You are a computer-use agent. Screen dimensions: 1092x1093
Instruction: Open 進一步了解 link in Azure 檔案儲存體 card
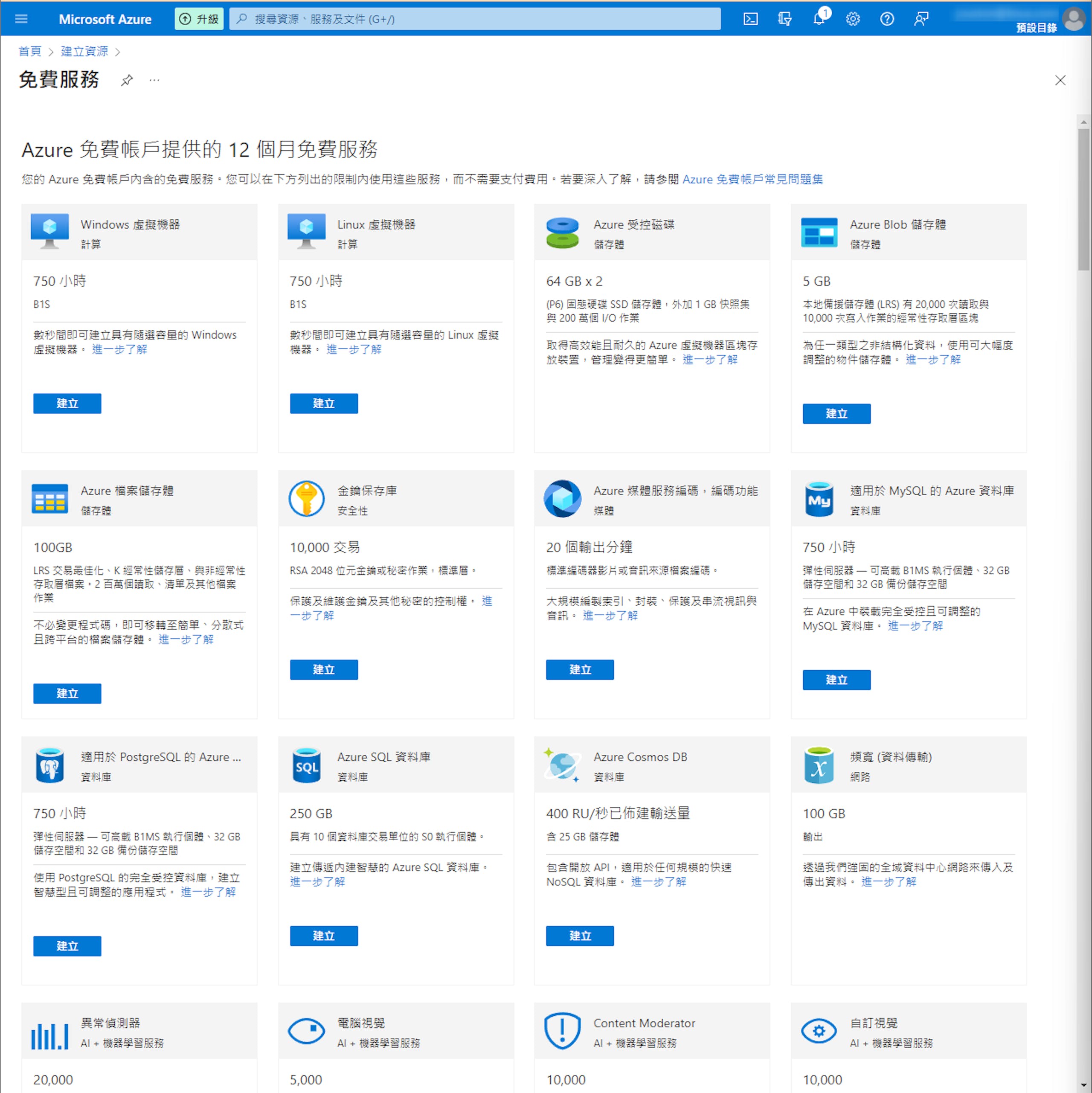coord(186,640)
